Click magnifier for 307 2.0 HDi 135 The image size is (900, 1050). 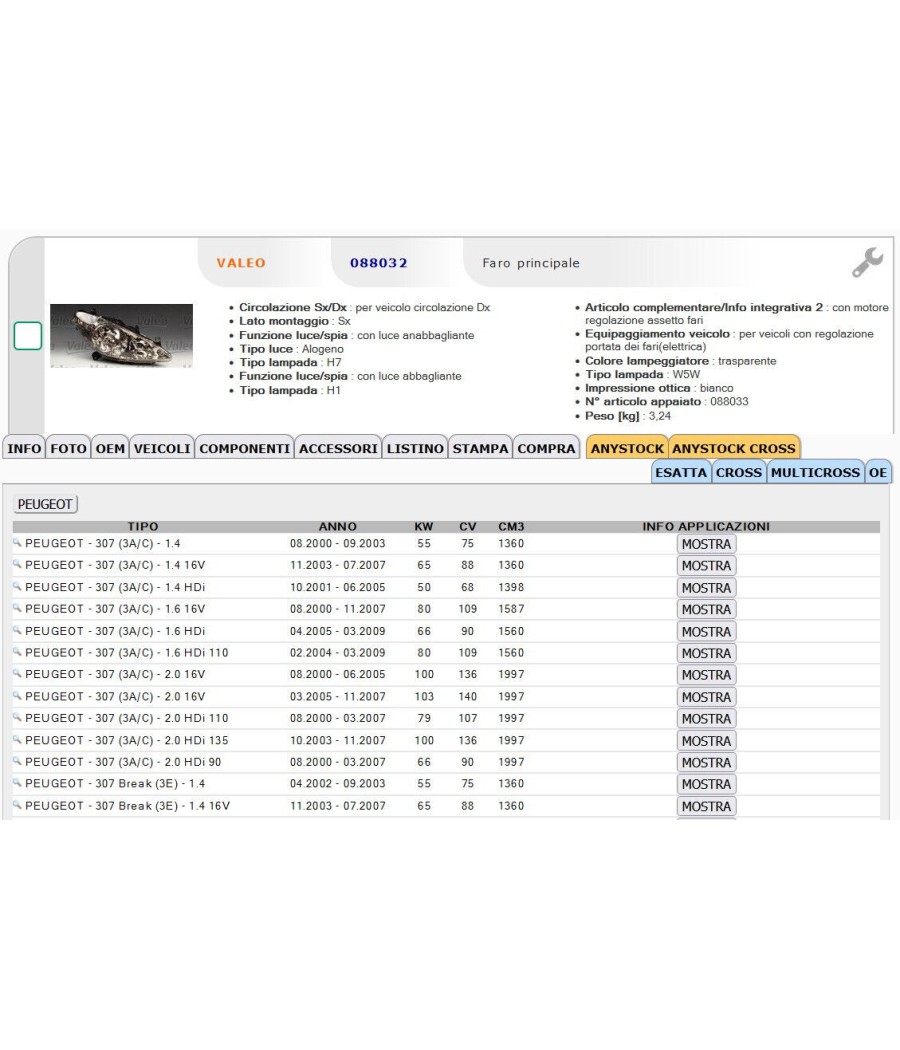pos(17,739)
